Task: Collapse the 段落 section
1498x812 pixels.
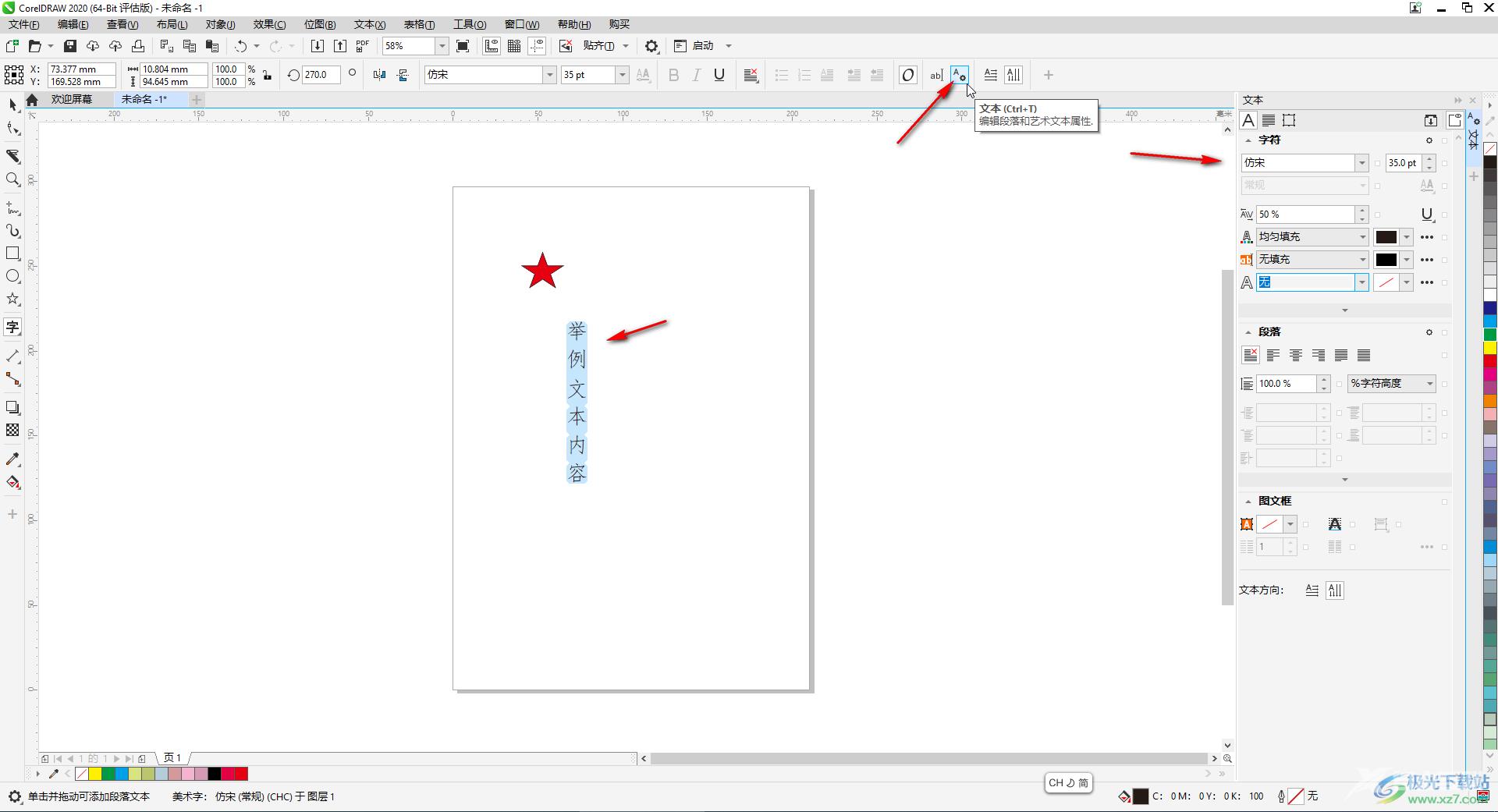Action: pos(1248,332)
